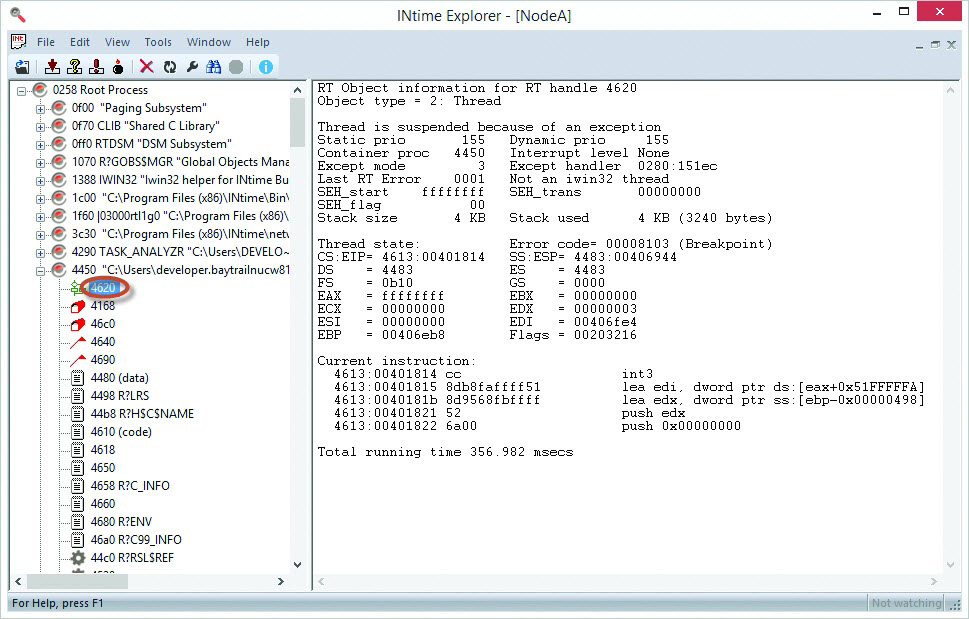Viewport: 969px width, 619px height.
Task: Click the document icon beside 4658 R?C_INFO
Action: [x=77, y=486]
